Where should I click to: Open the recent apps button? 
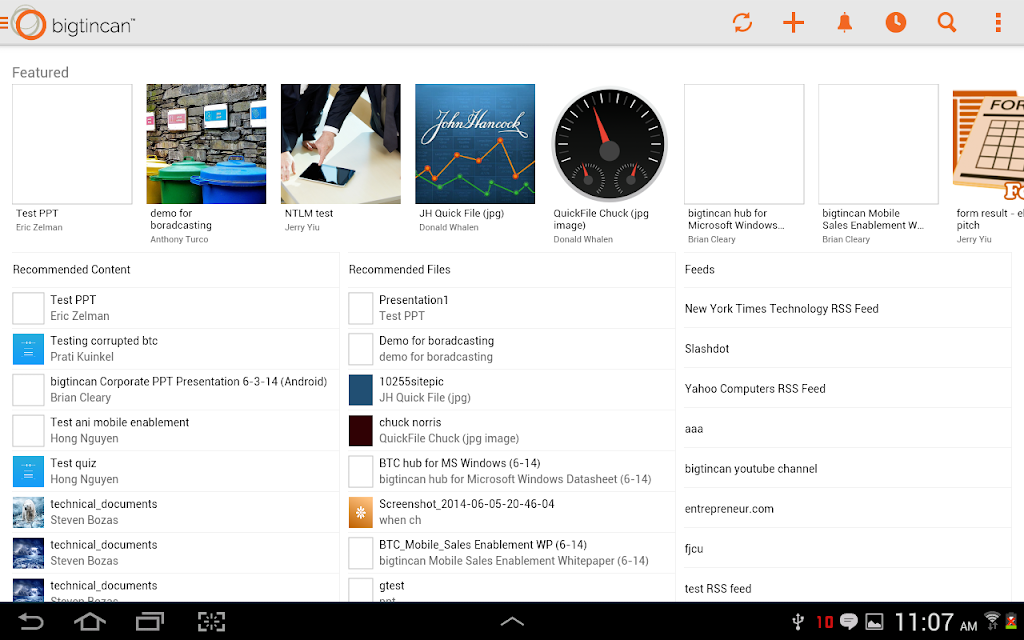(x=150, y=622)
